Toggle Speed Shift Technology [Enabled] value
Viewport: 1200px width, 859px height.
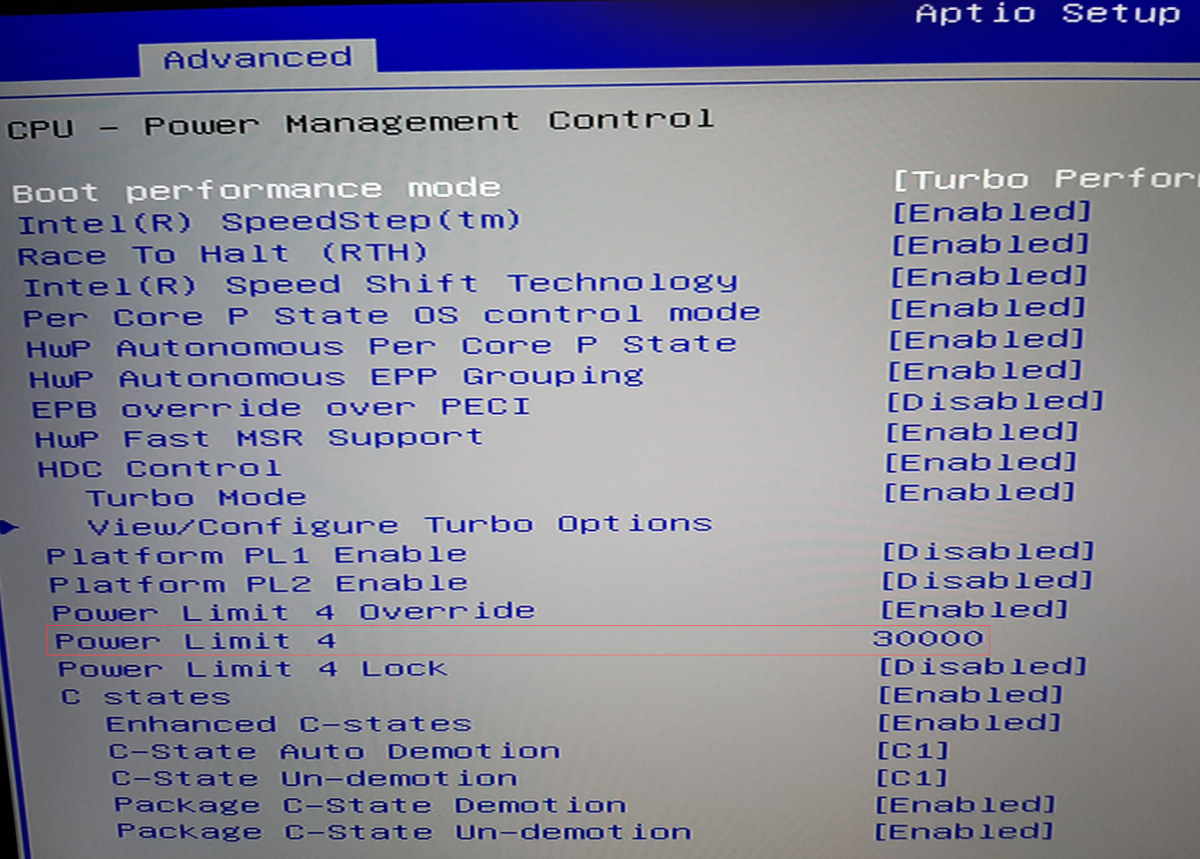tap(988, 276)
